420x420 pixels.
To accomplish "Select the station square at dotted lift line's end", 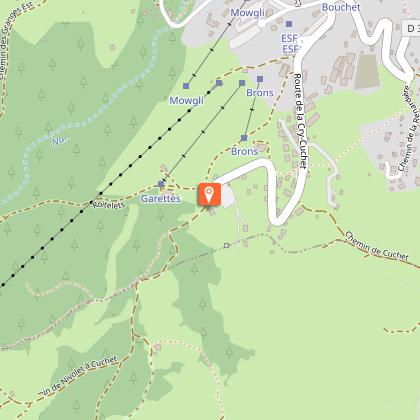I will (219, 83).
